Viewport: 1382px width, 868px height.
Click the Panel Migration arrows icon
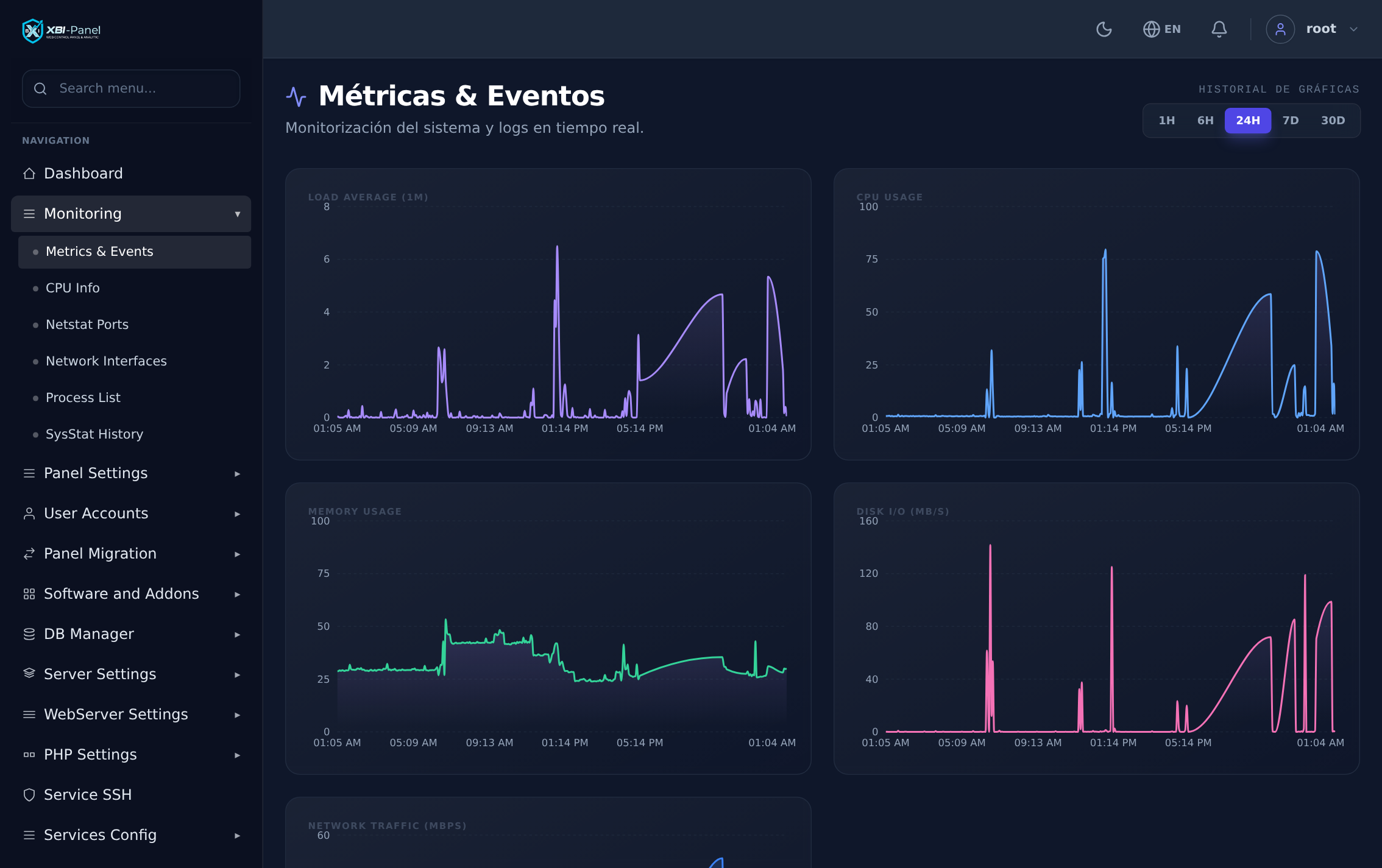[29, 554]
